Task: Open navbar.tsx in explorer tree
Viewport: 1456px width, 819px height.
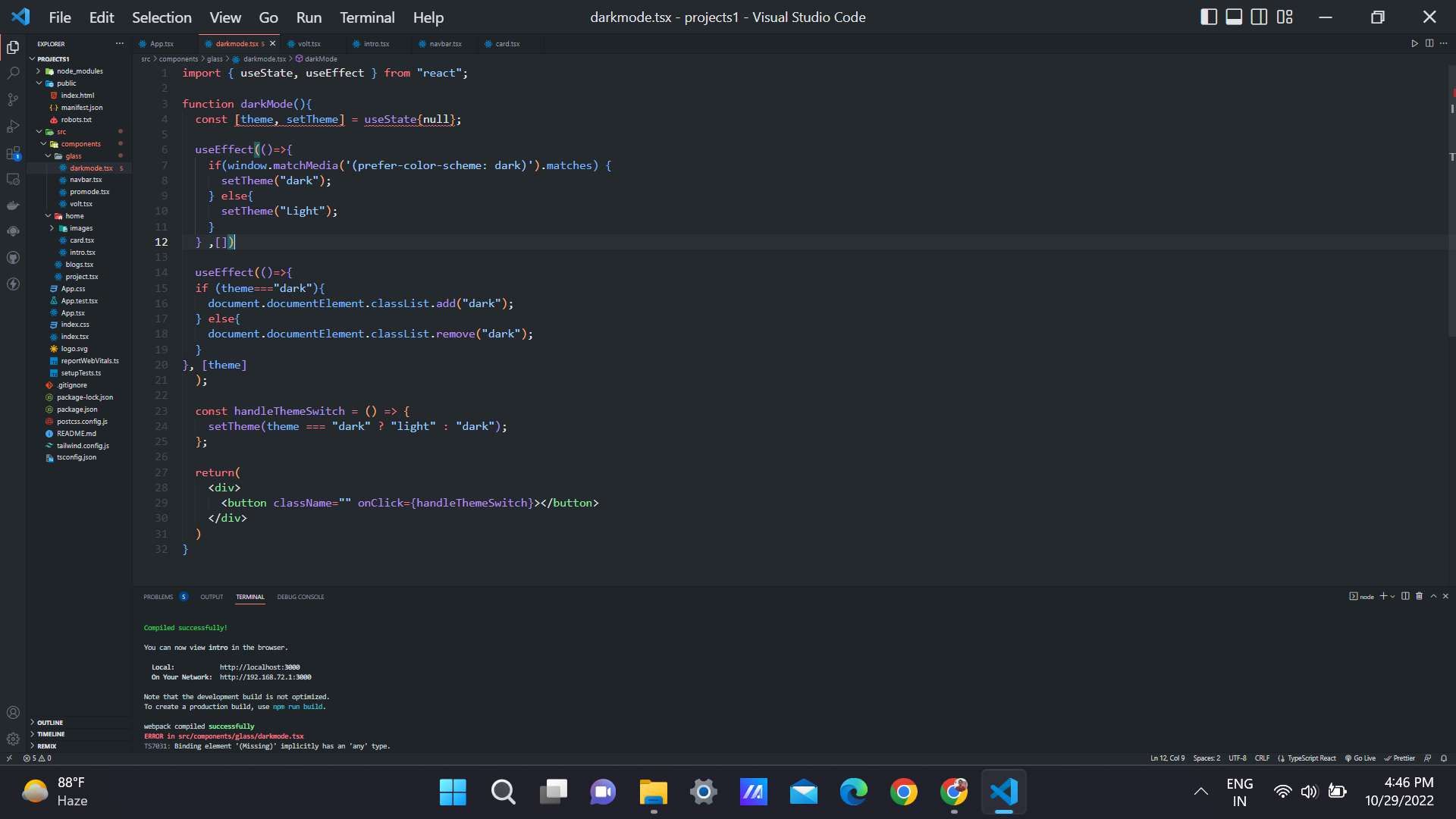Action: [86, 180]
